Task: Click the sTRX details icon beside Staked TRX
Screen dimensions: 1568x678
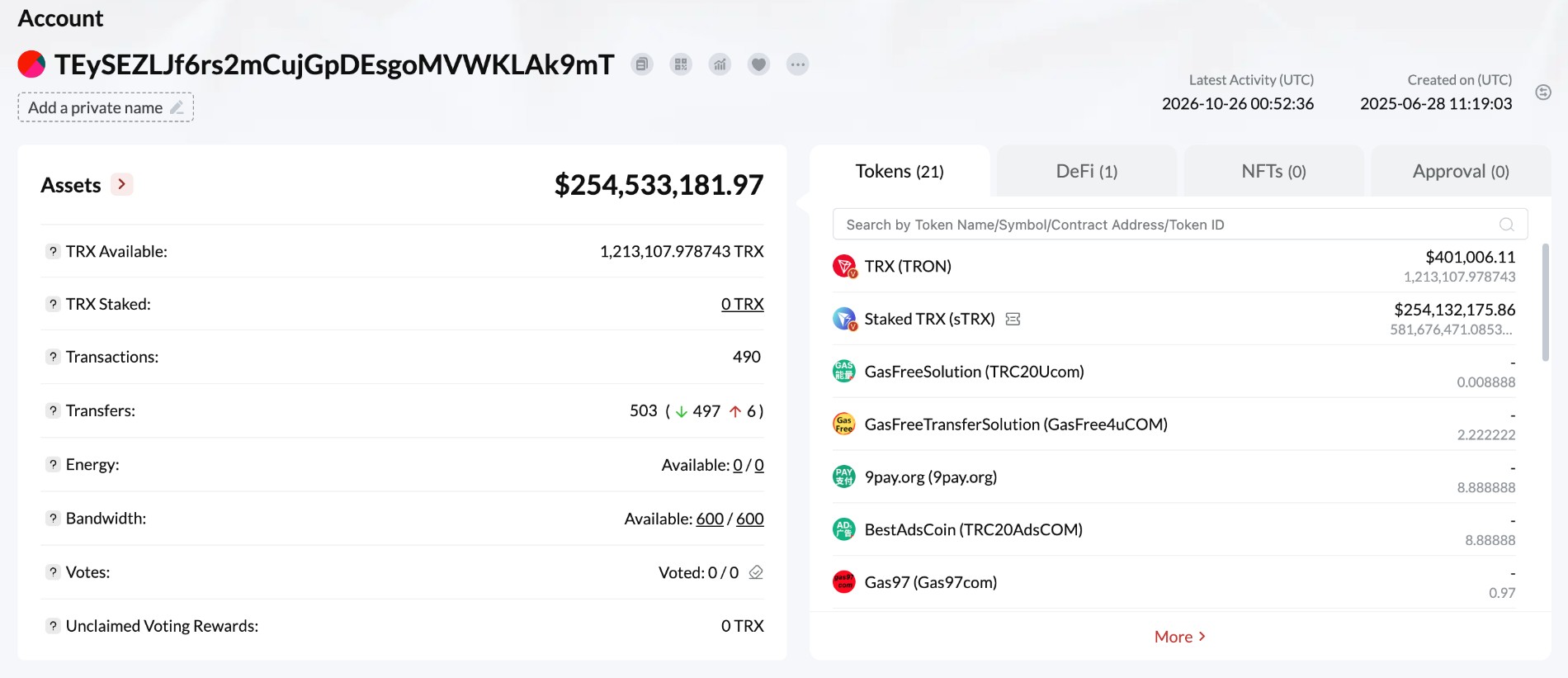Action: (1013, 319)
